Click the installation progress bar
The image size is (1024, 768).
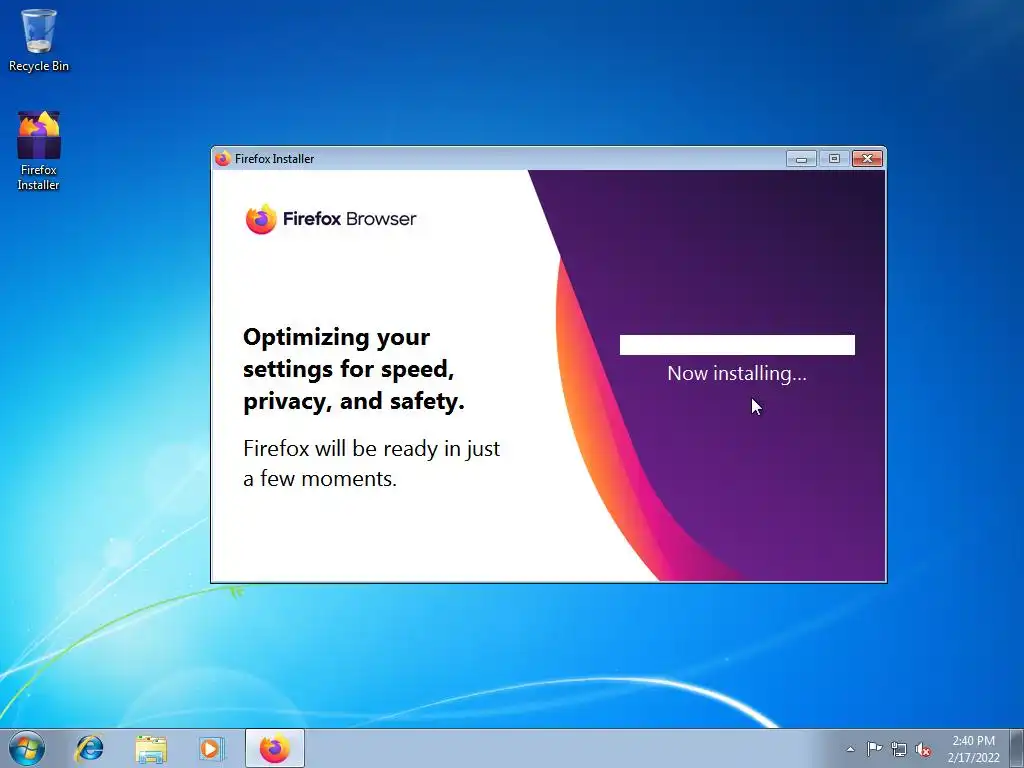(737, 345)
